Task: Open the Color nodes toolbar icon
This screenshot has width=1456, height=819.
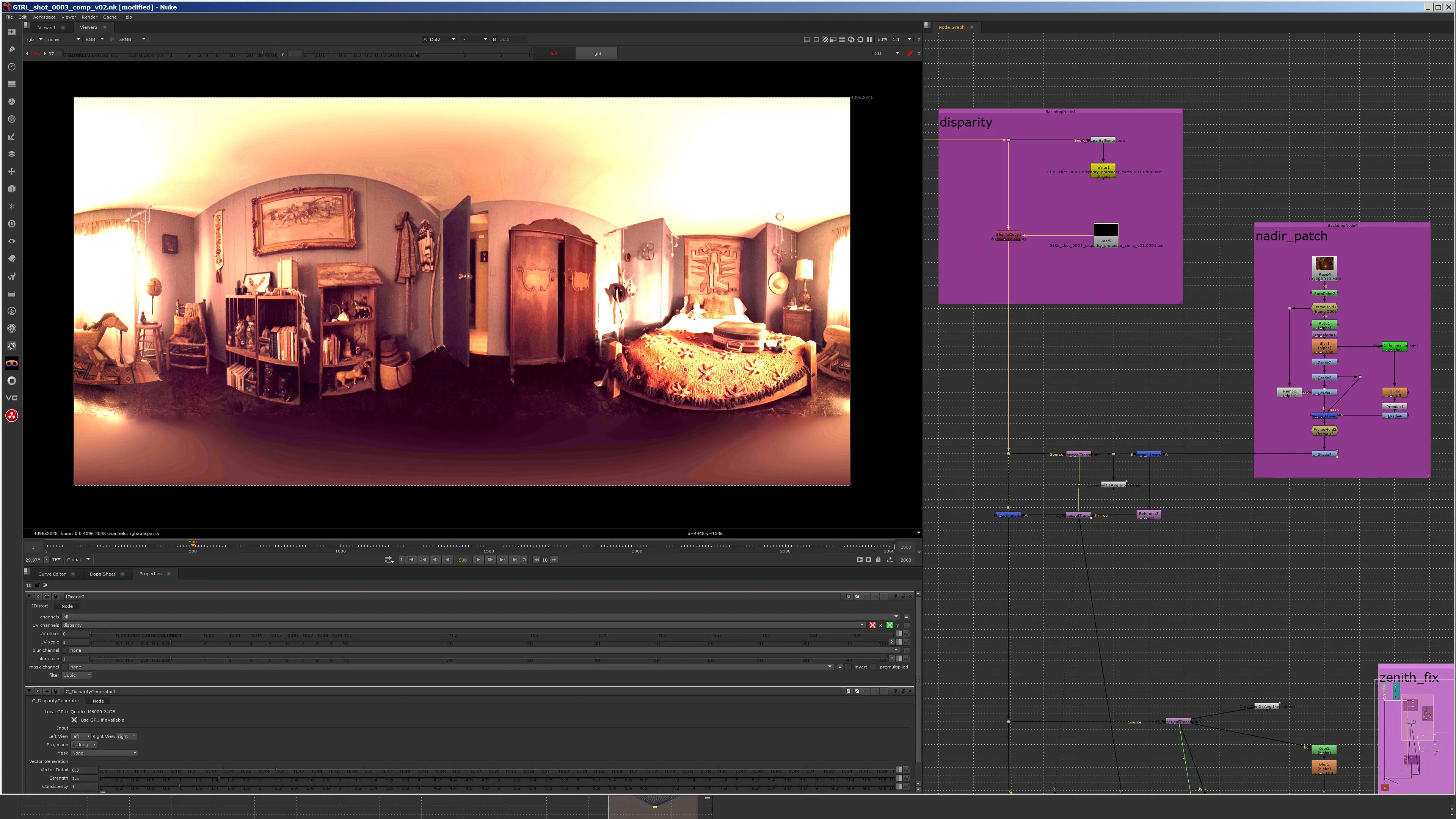Action: click(x=11, y=102)
